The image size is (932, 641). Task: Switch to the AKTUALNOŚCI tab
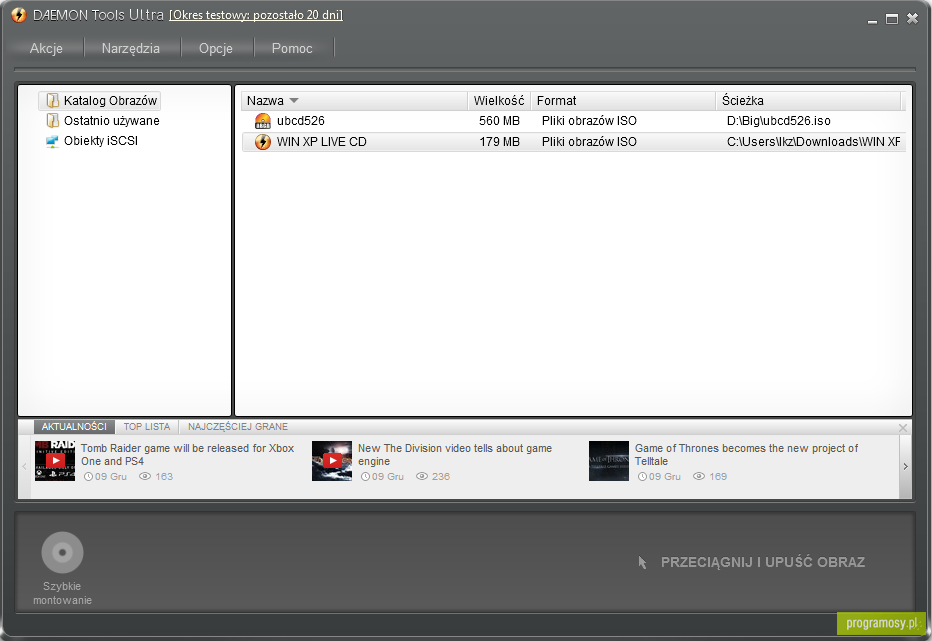click(x=74, y=426)
